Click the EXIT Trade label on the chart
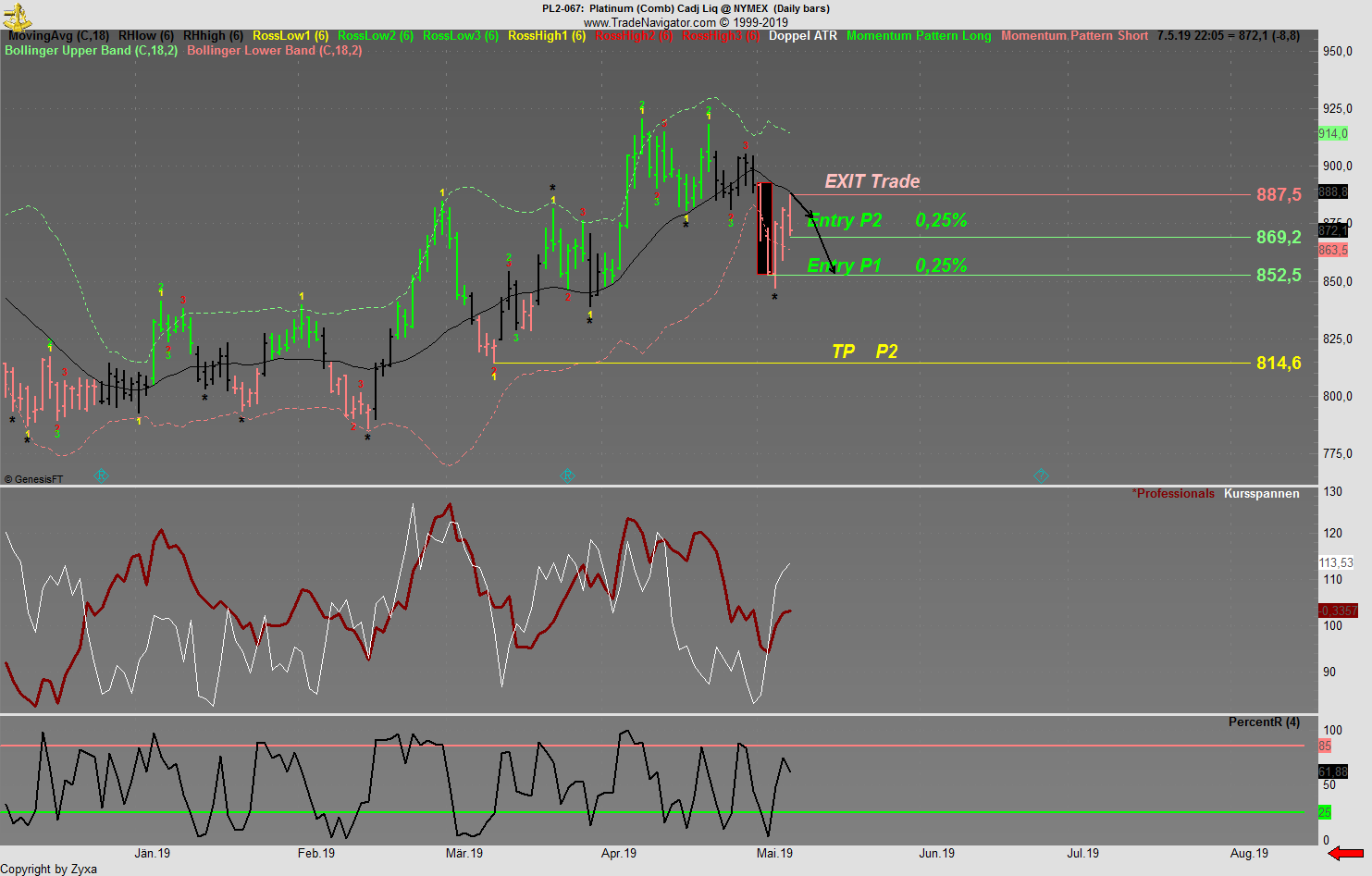This screenshot has height=876, width=1372. [871, 182]
